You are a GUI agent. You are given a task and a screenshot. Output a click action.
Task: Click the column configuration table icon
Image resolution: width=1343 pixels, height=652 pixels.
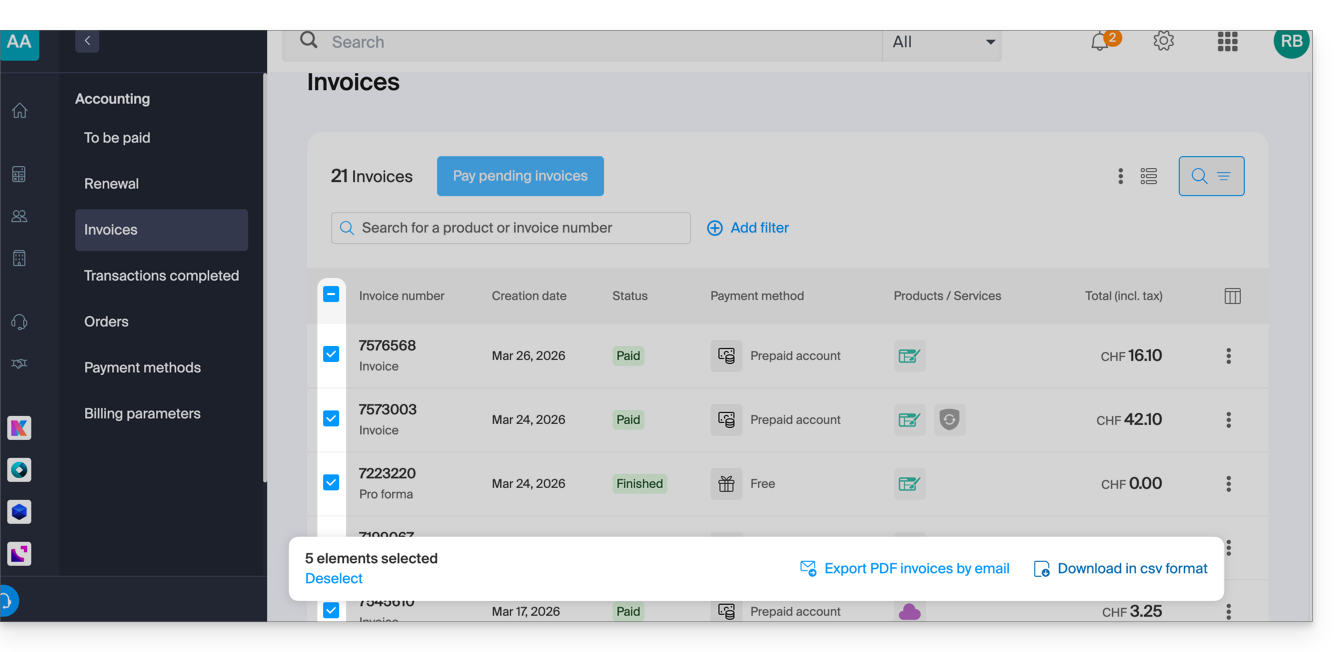tap(1232, 296)
